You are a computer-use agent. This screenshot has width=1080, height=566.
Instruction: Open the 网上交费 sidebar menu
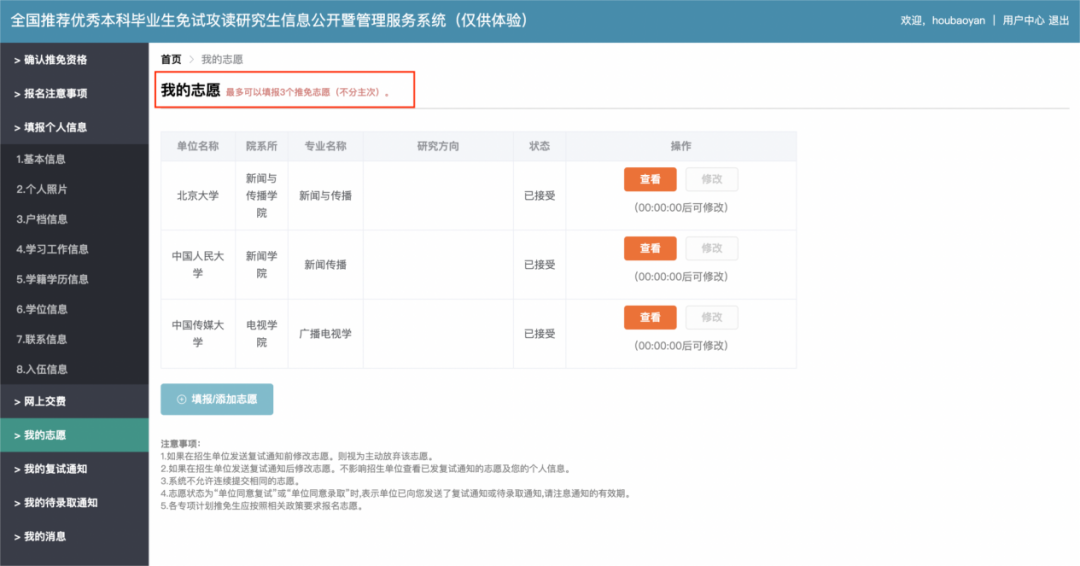point(74,401)
